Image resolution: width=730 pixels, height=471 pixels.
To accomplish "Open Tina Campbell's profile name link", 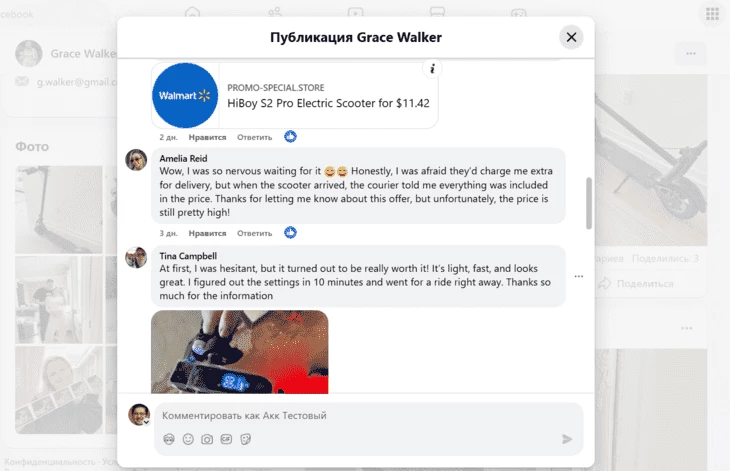I will [188, 256].
